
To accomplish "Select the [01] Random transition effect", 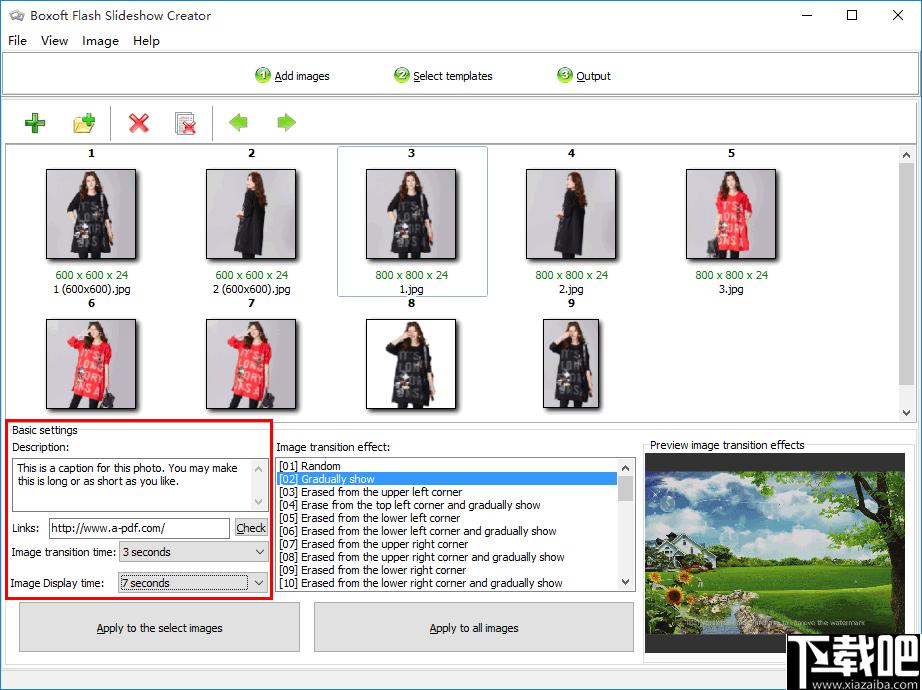I will click(447, 466).
